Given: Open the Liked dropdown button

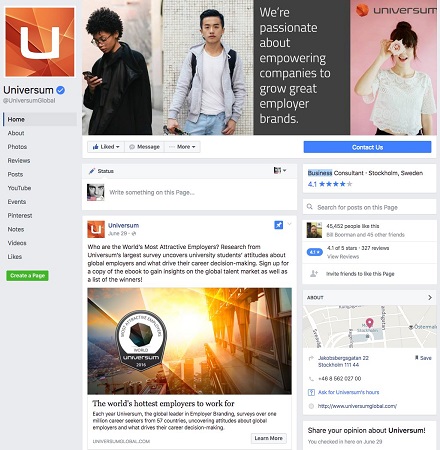Looking at the screenshot, I should 106,147.
